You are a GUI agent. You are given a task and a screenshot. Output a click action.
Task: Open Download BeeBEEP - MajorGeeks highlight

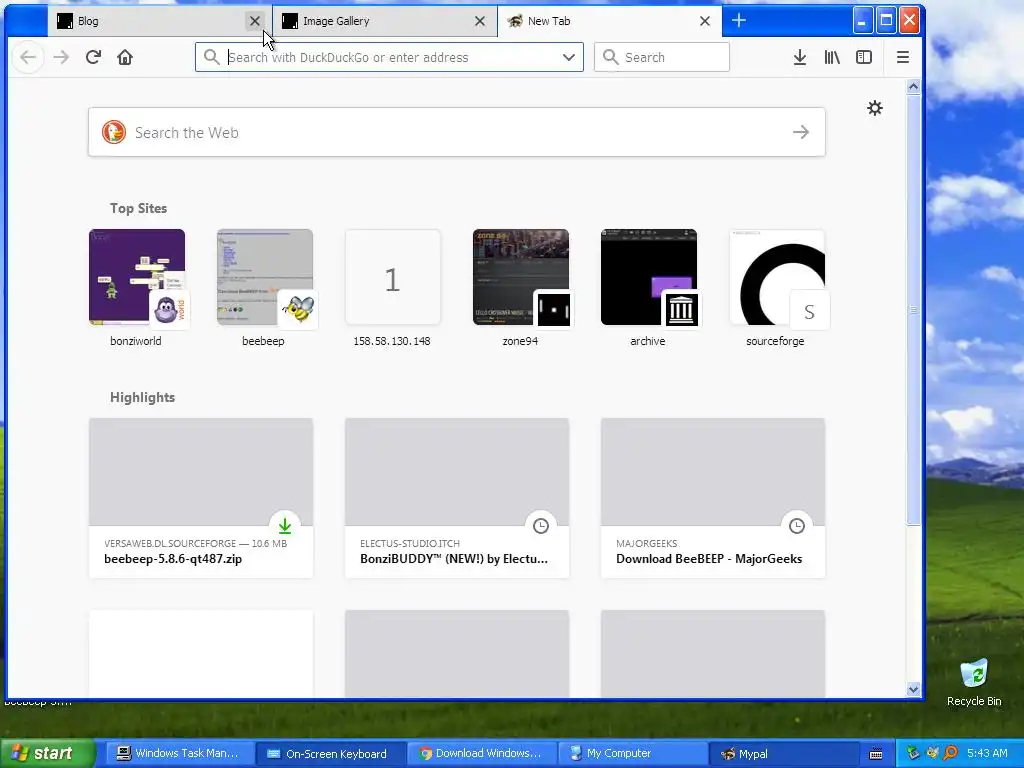[712, 498]
